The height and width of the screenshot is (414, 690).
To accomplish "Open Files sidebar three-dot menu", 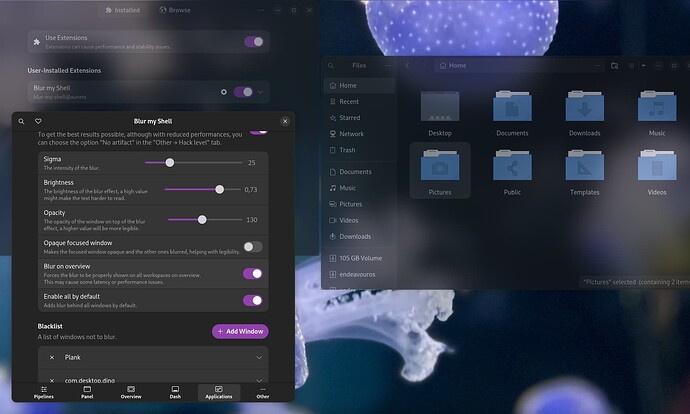I will (388, 66).
